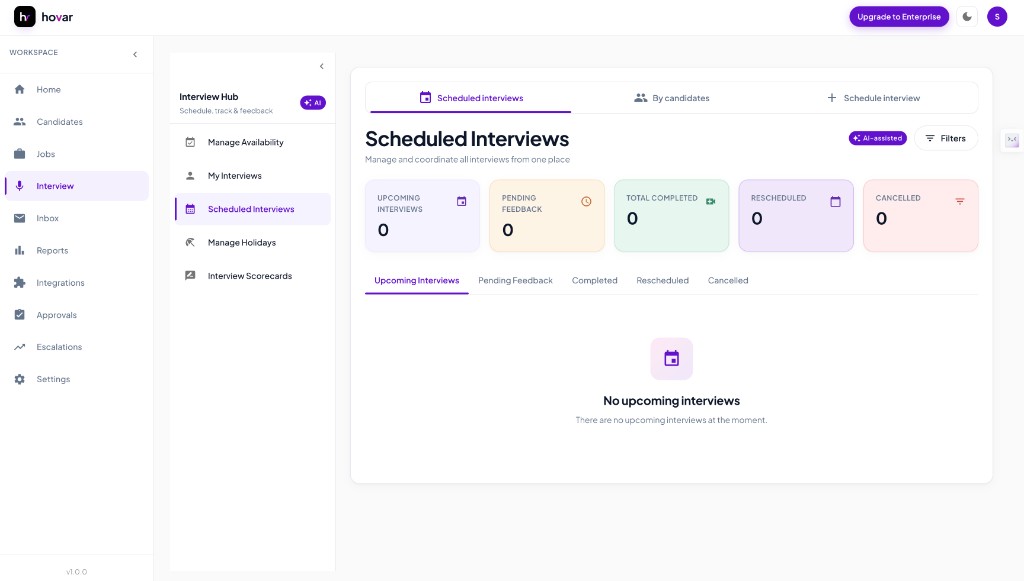Open Inbox from the sidebar
The height and width of the screenshot is (581, 1024).
click(76, 218)
